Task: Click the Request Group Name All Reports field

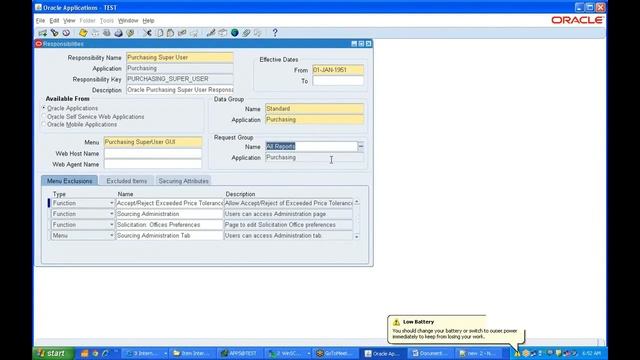Action: tap(311, 146)
